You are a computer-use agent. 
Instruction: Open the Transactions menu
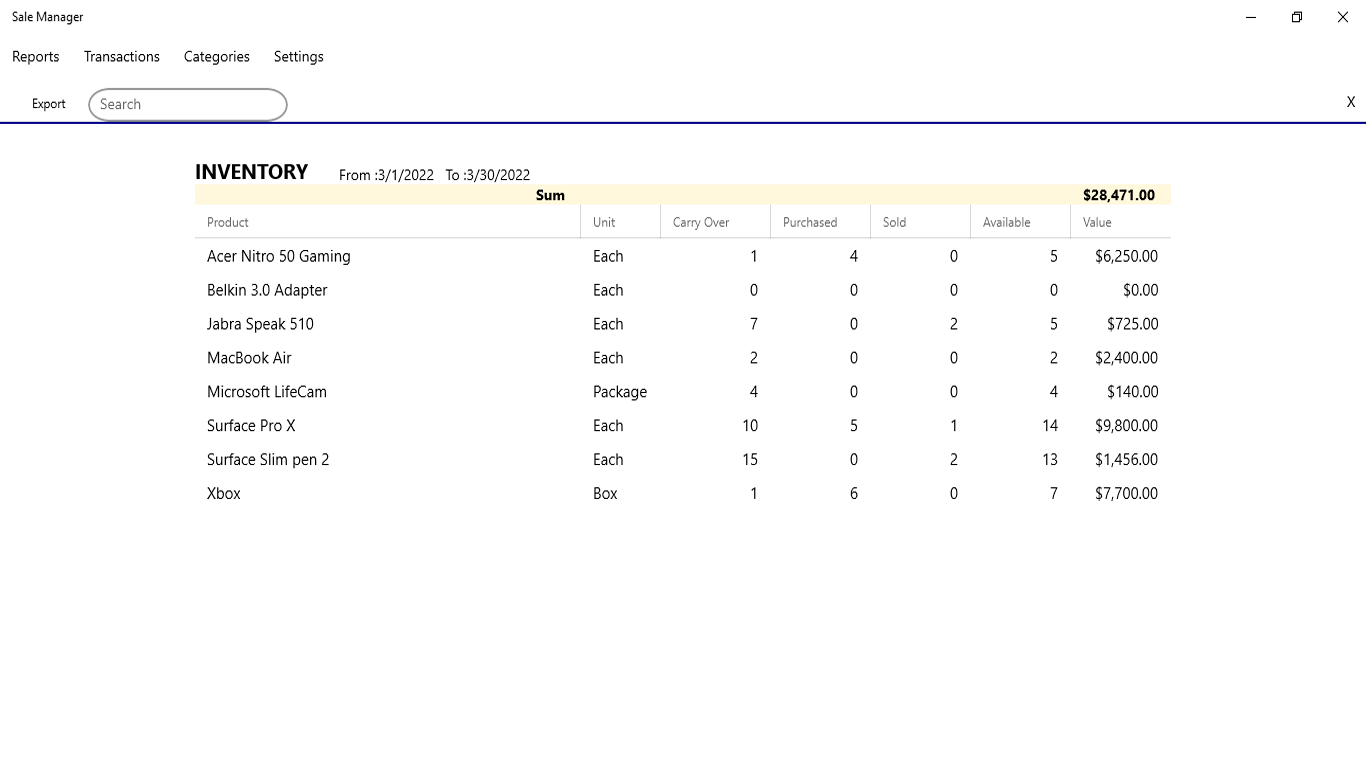[122, 57]
